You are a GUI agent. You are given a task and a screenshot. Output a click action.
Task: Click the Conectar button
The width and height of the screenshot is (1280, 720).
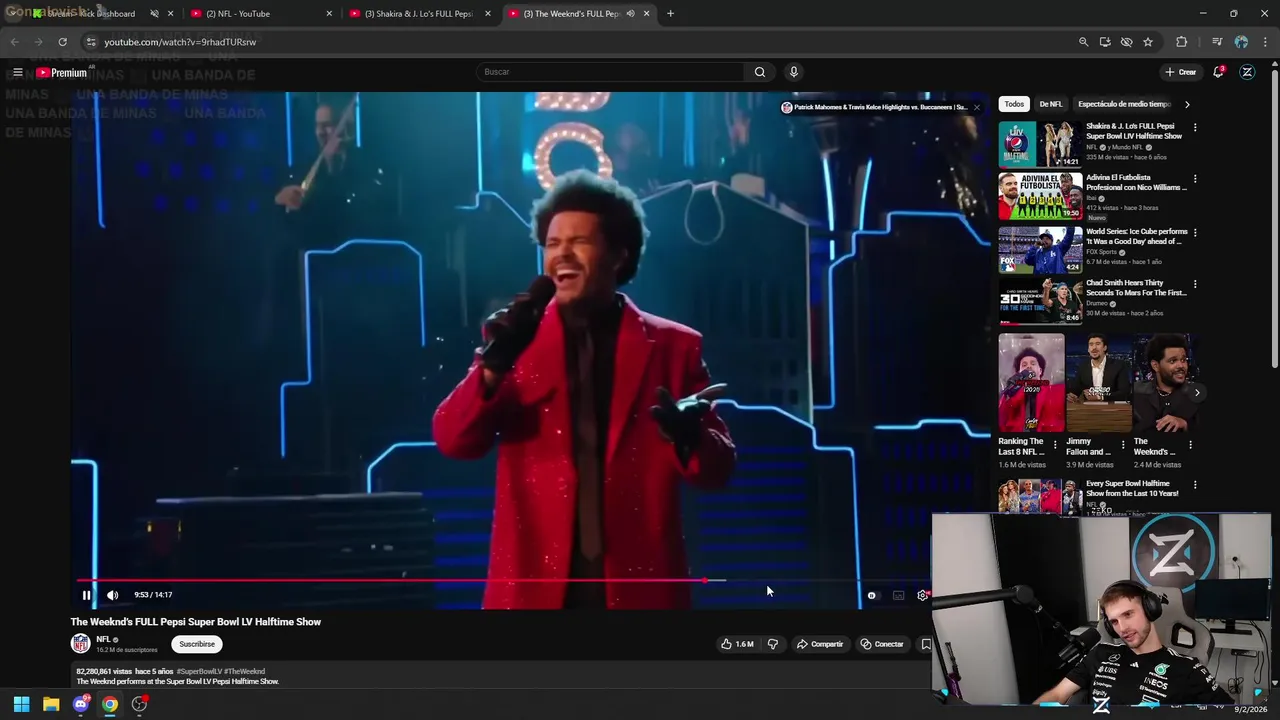coord(882,644)
